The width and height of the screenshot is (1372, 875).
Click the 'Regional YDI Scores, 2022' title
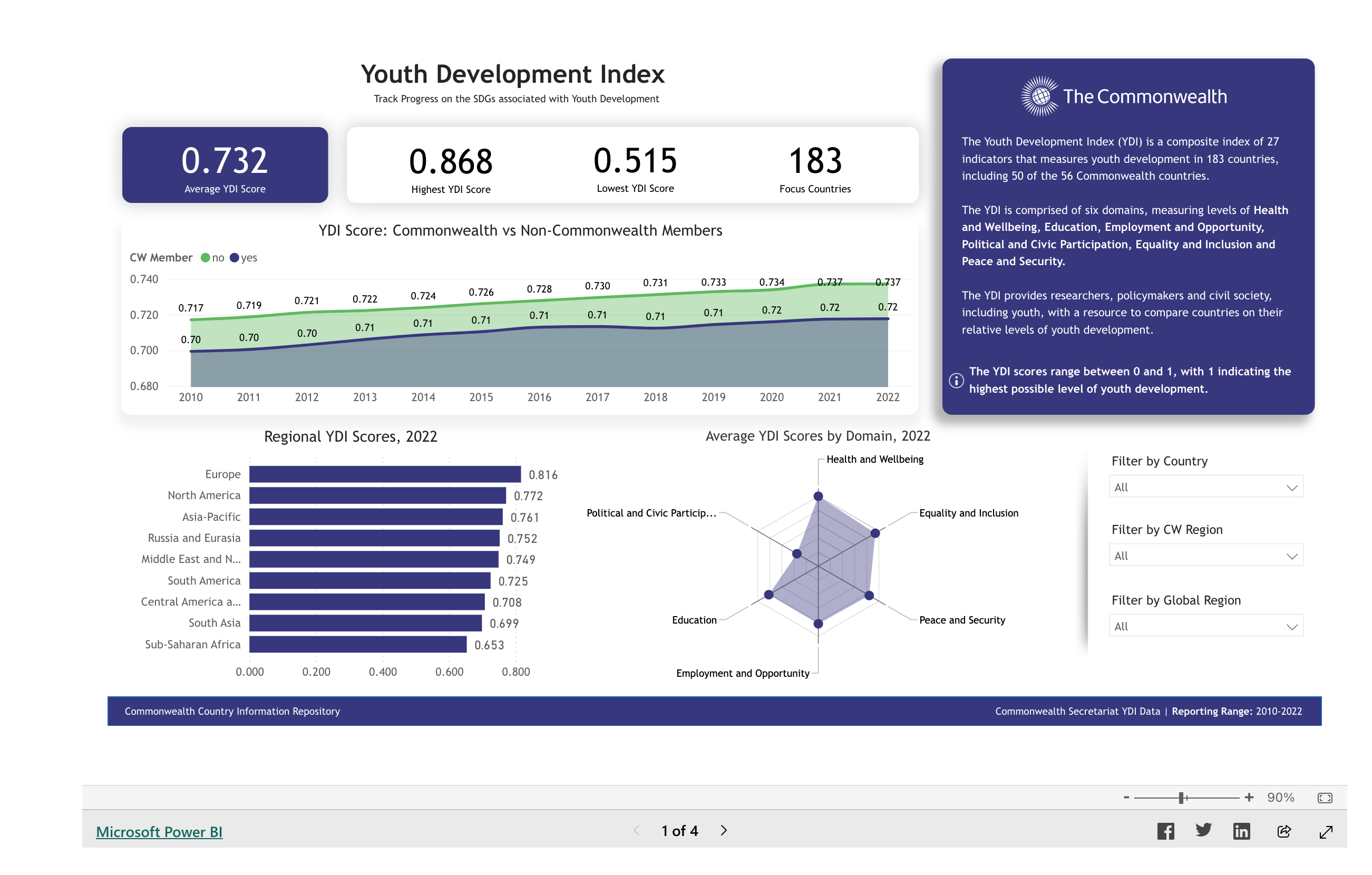[351, 436]
